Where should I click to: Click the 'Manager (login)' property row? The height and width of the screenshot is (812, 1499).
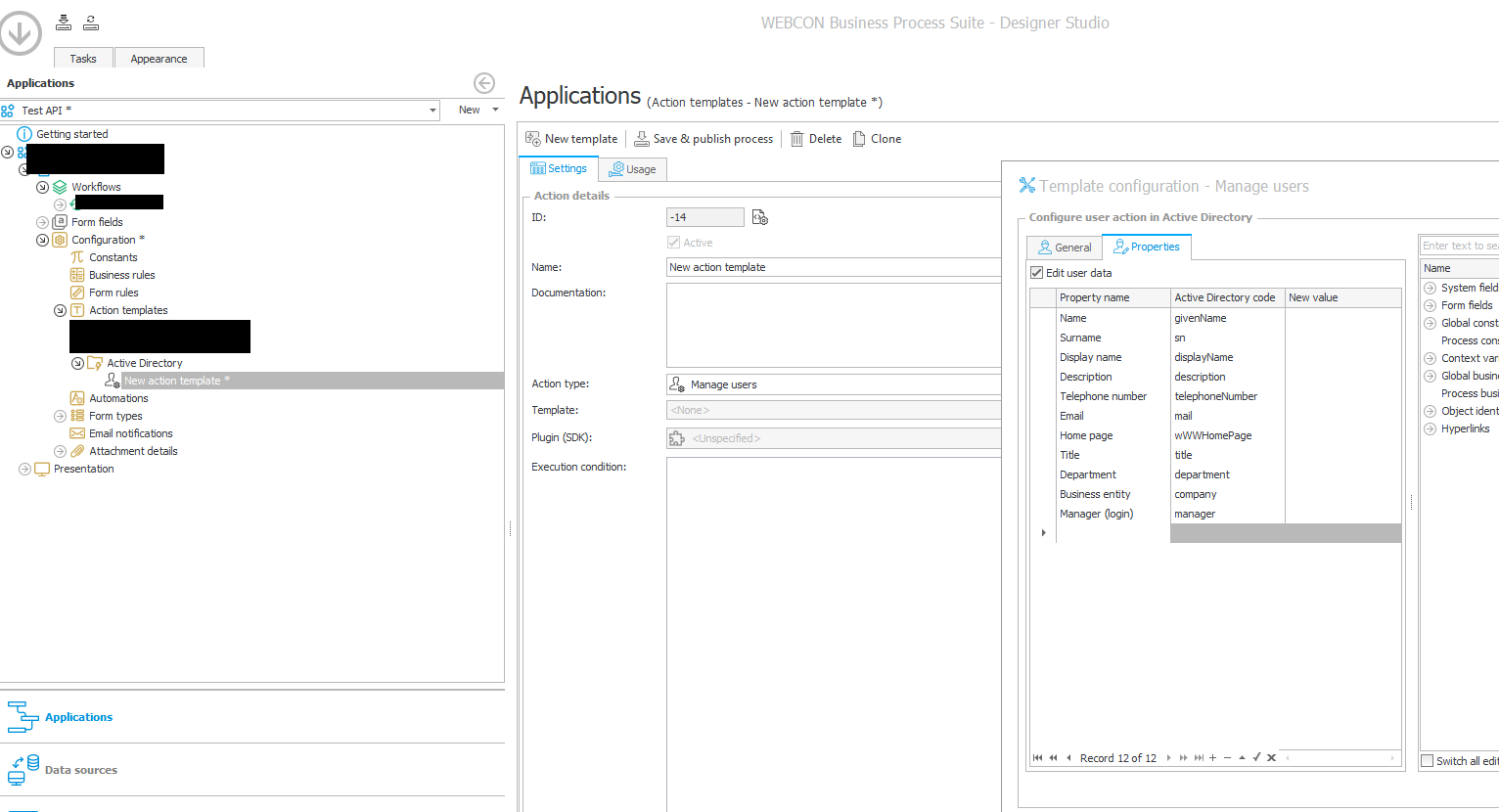click(x=1216, y=514)
